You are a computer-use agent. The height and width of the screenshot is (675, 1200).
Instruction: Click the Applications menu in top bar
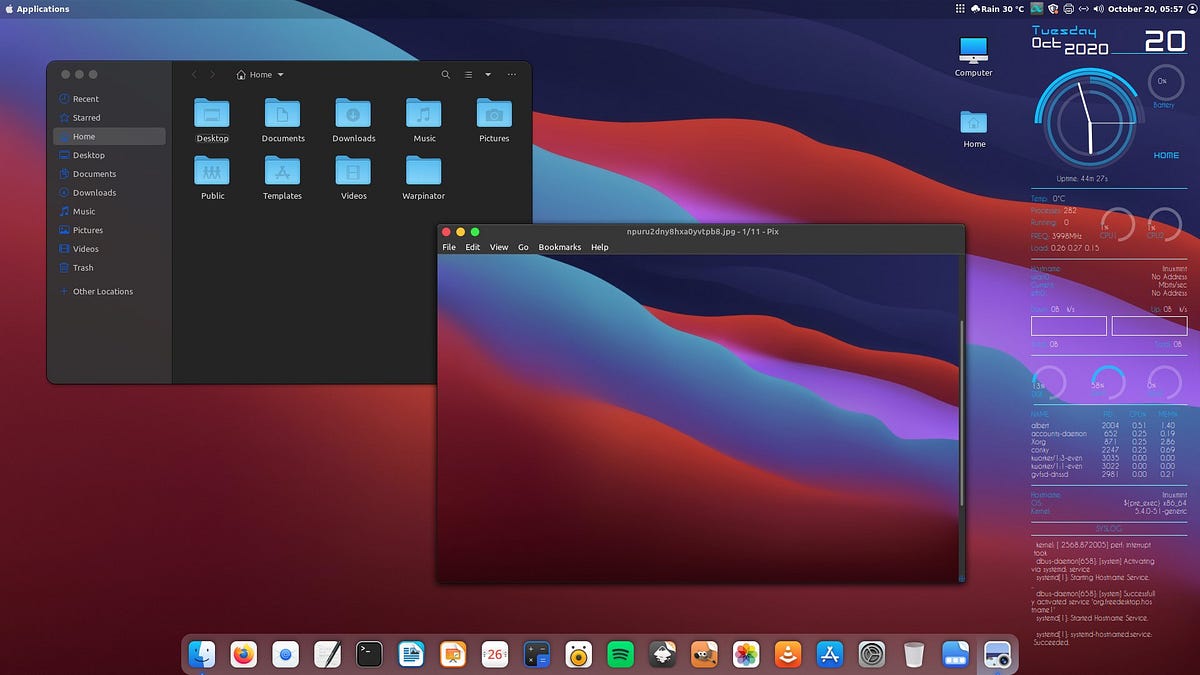38,9
